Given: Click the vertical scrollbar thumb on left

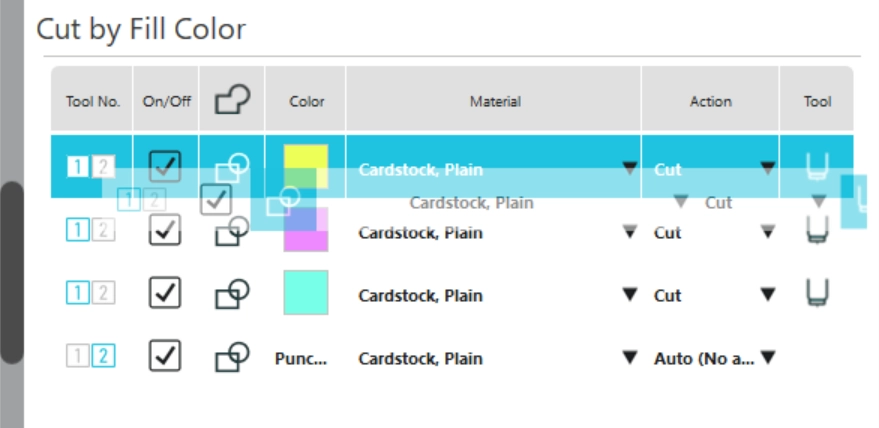Looking at the screenshot, I should pyautogui.click(x=11, y=272).
